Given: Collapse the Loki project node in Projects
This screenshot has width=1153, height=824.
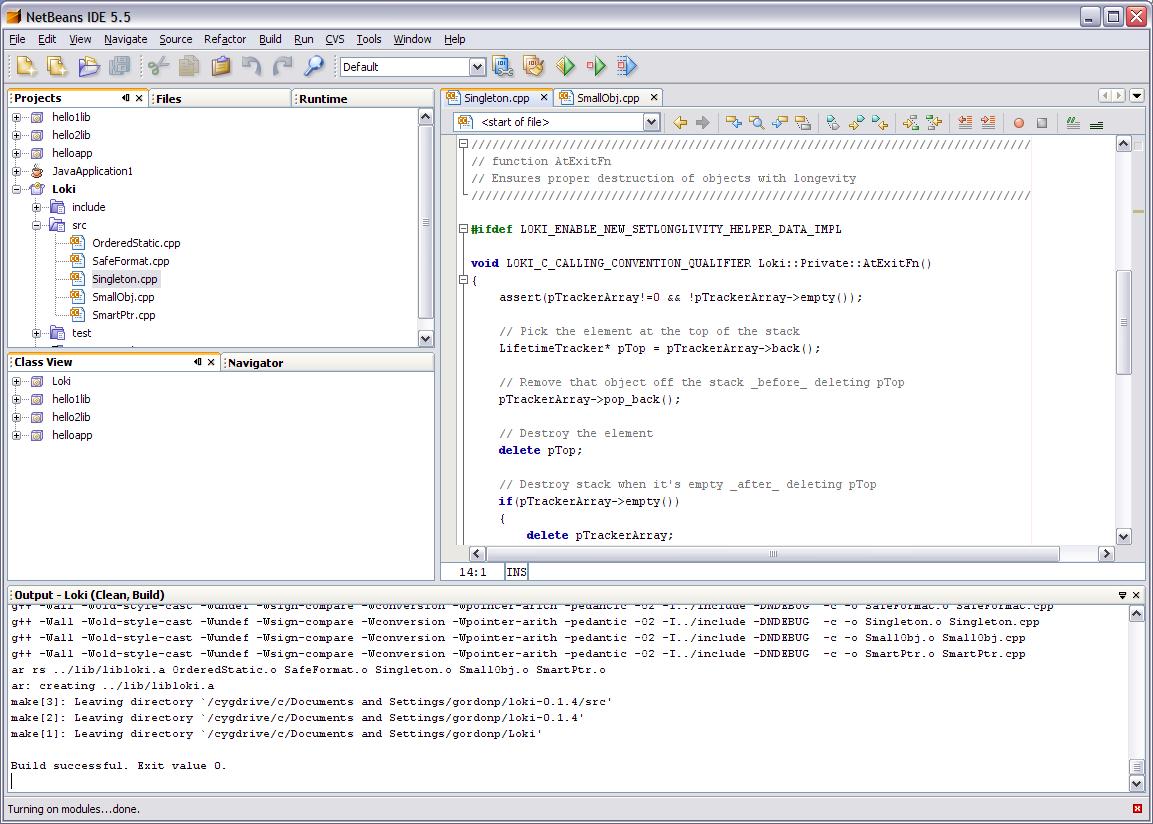Looking at the screenshot, I should pos(17,189).
